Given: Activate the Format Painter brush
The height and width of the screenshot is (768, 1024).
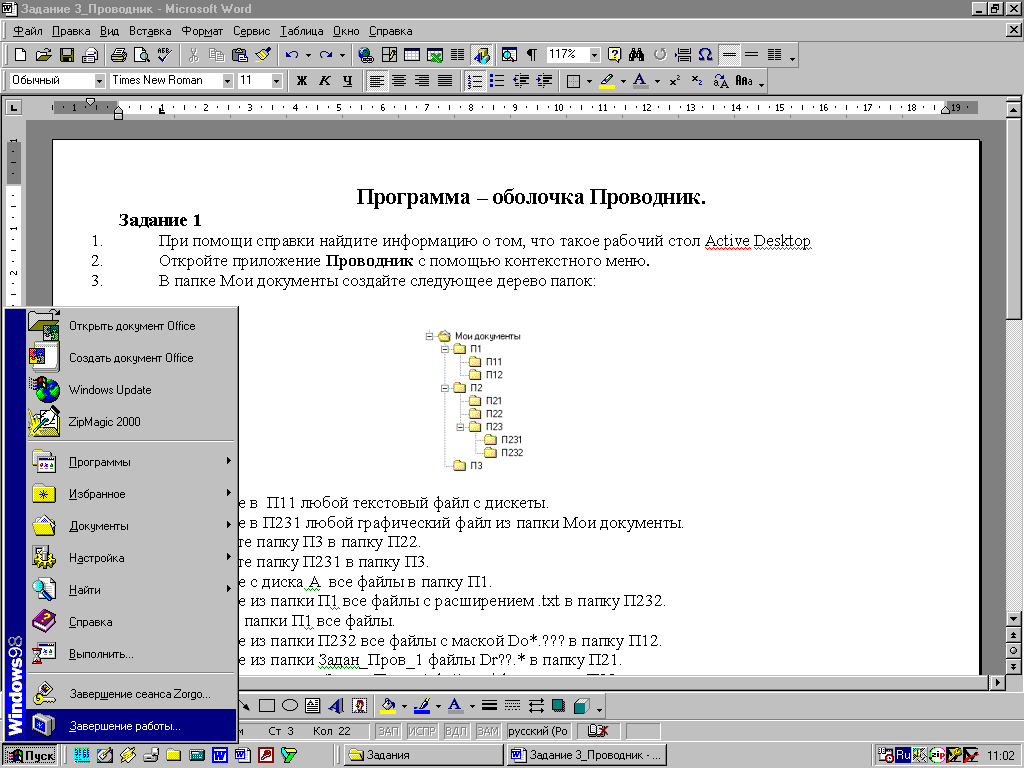Looking at the screenshot, I should click(263, 55).
